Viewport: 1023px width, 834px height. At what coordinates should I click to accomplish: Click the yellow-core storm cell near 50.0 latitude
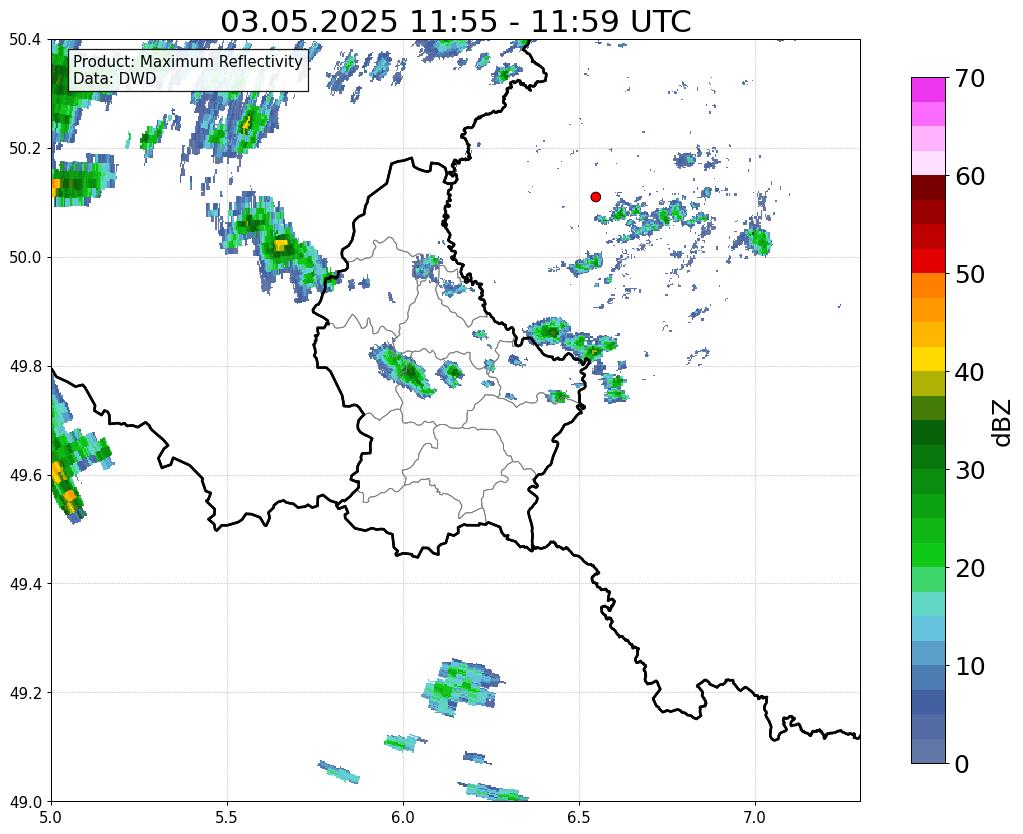tap(281, 246)
